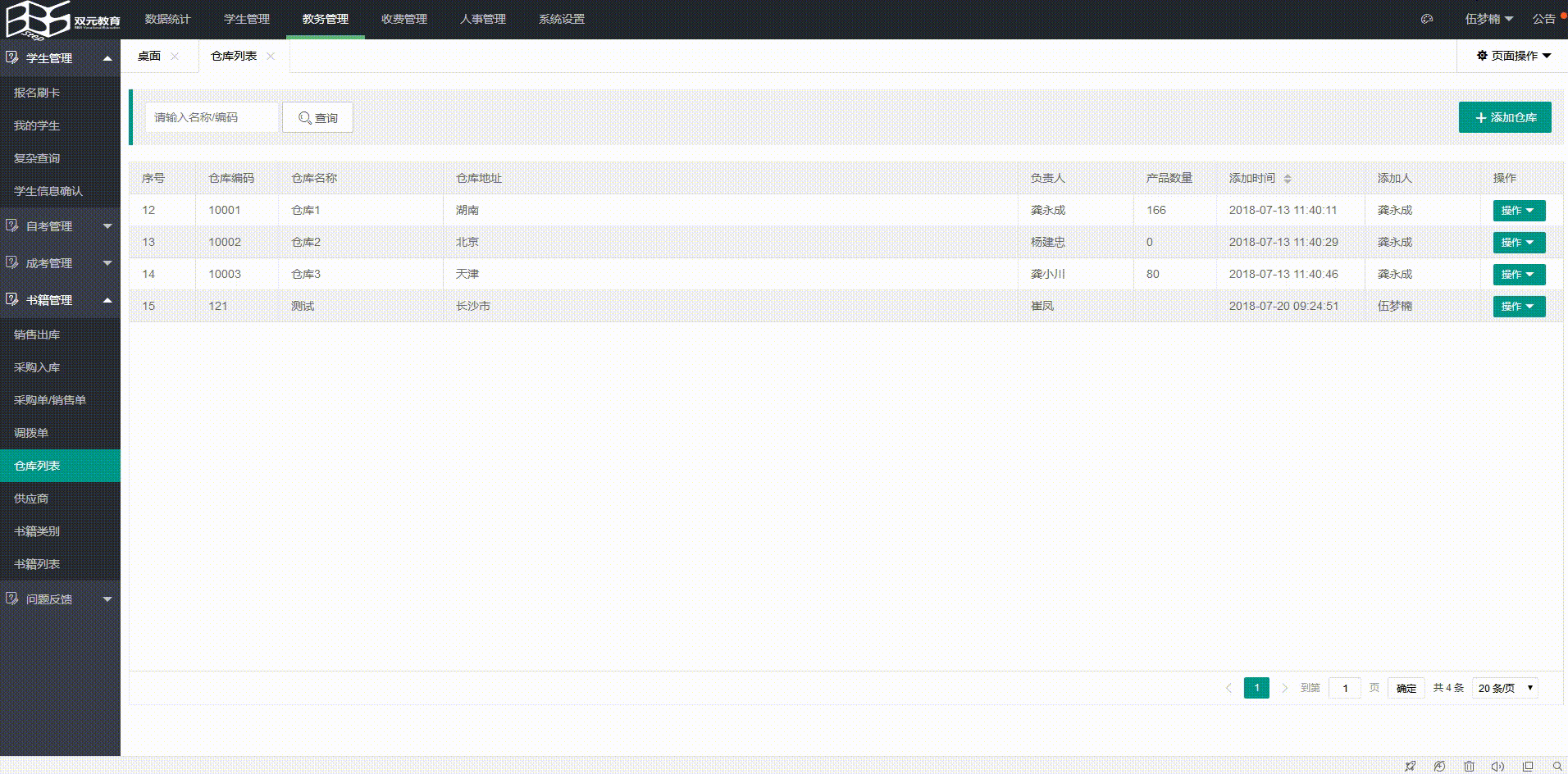
Task: Click the leaf-plus icon in bottom bar
Action: coord(1439,766)
